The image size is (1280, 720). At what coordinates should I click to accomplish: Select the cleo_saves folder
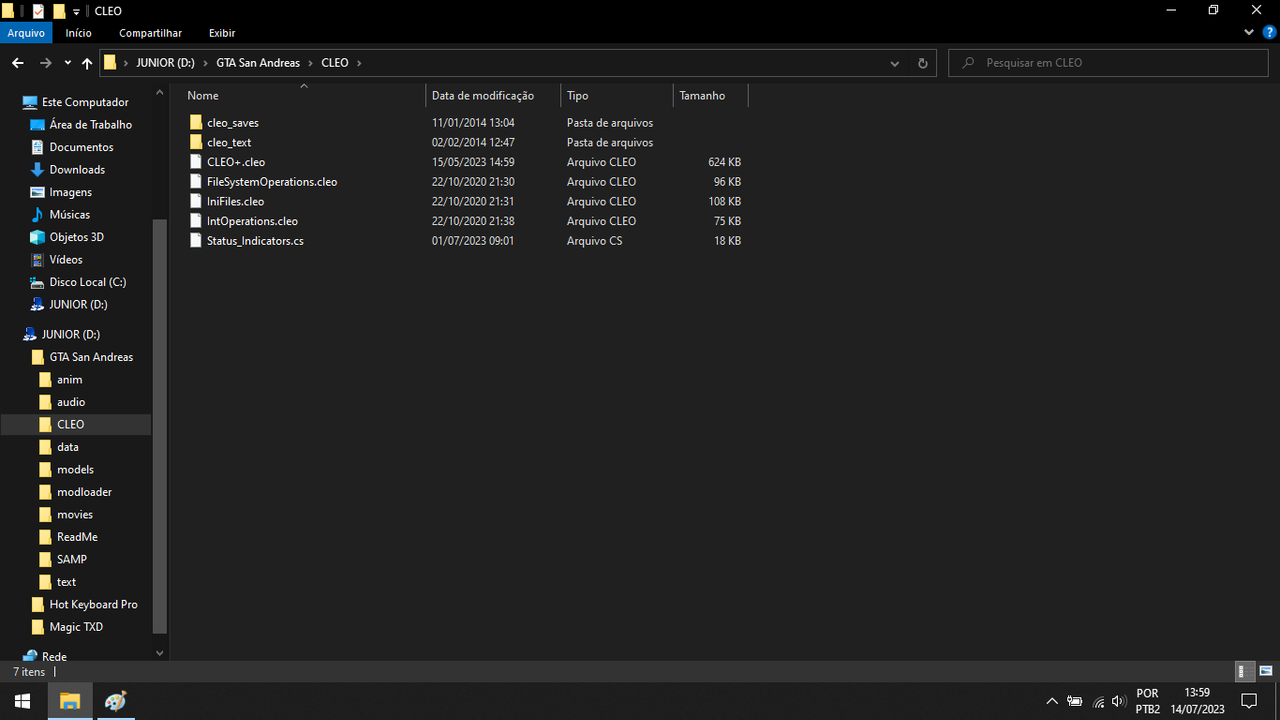pyautogui.click(x=233, y=123)
